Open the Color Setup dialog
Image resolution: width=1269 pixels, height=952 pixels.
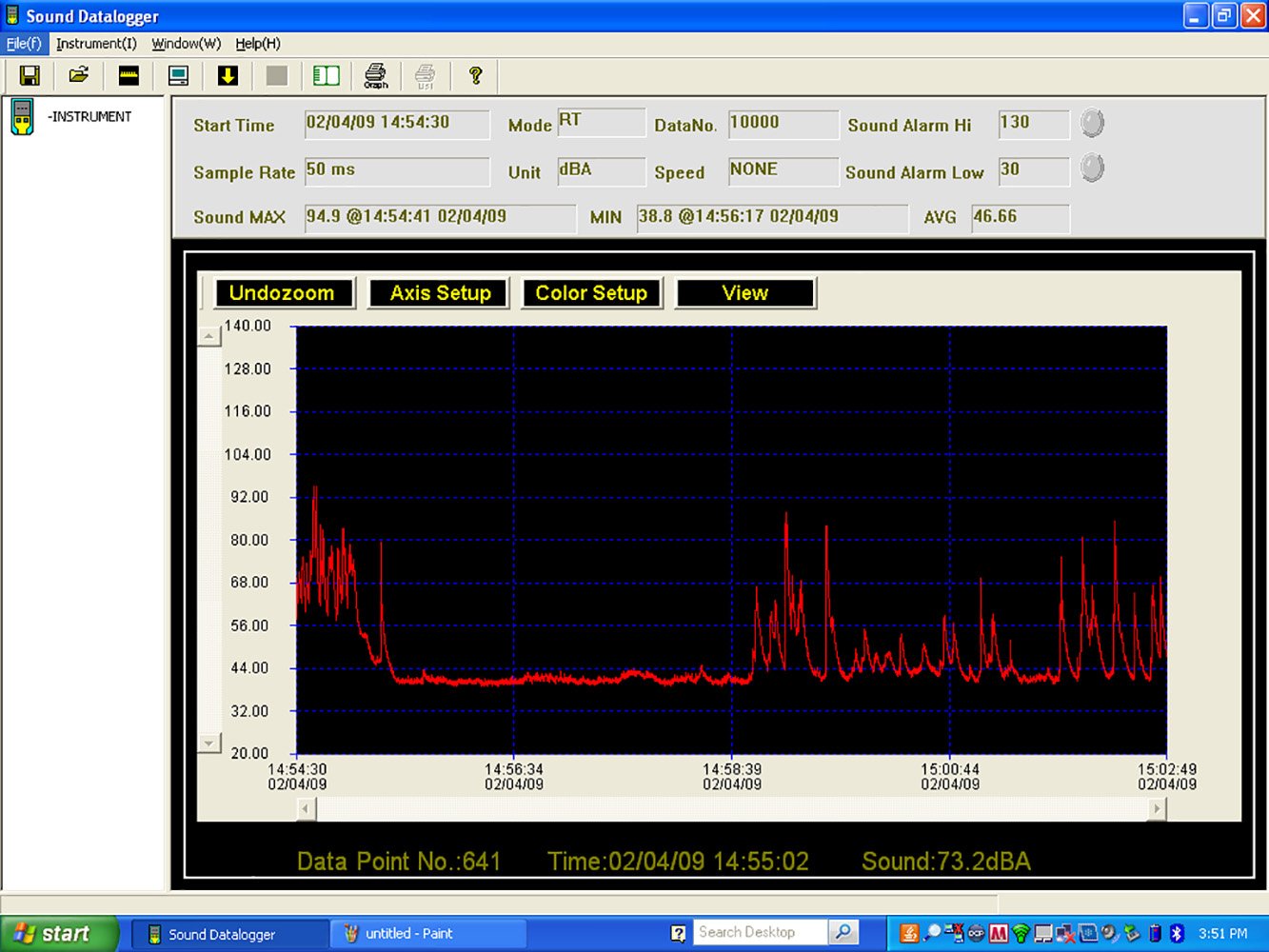tap(591, 293)
